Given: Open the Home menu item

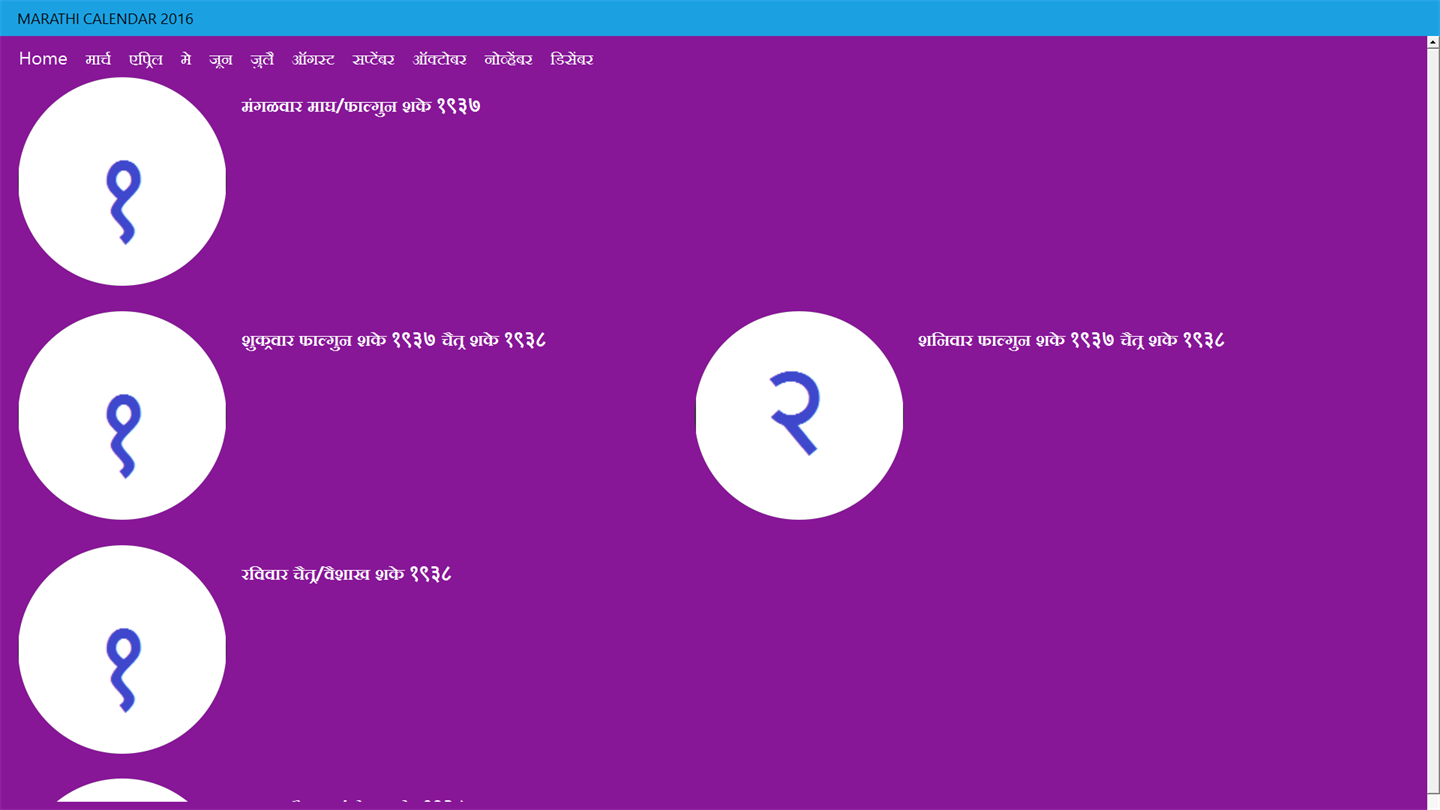Looking at the screenshot, I should point(43,59).
